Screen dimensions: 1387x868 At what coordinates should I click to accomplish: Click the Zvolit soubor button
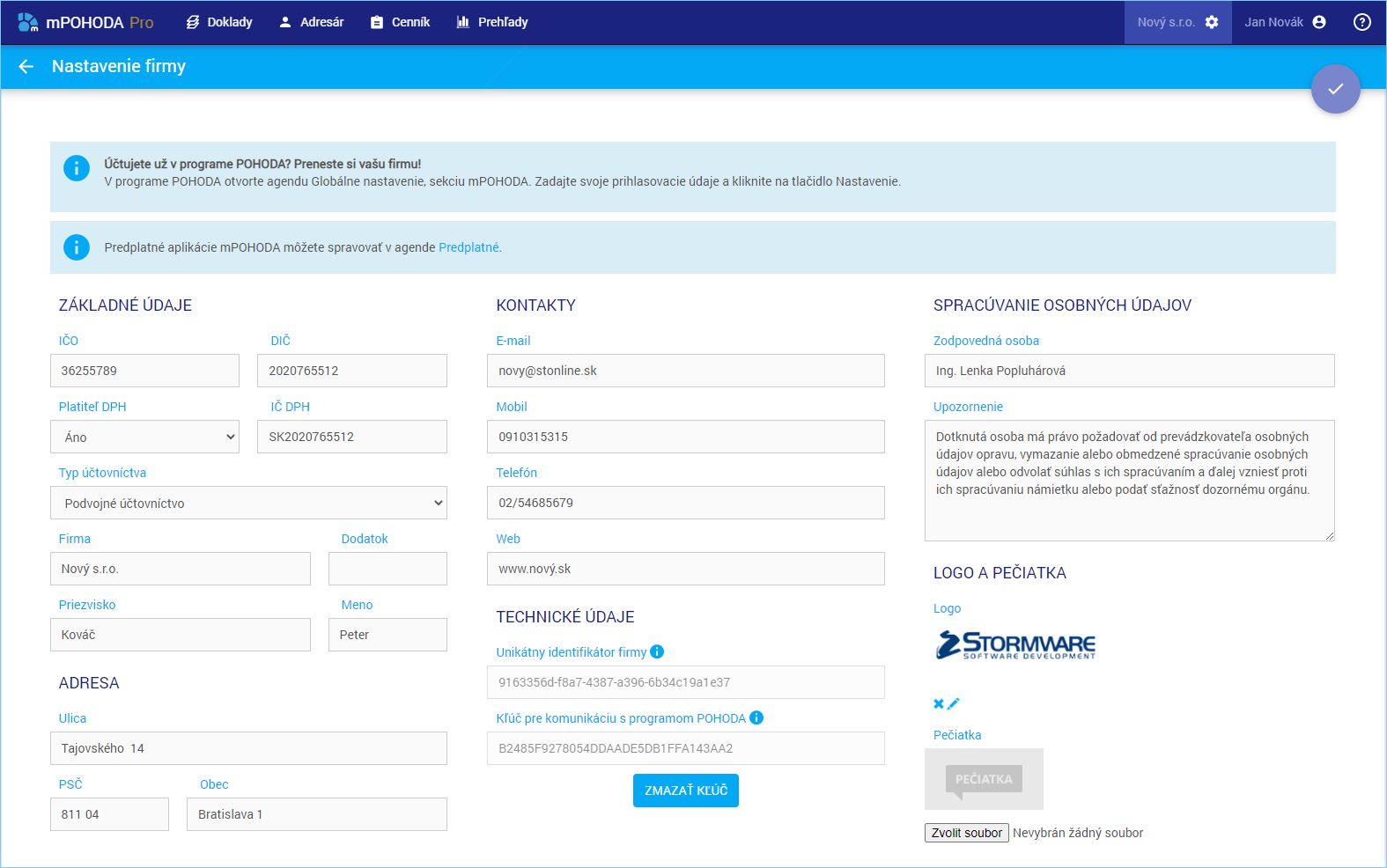click(967, 833)
